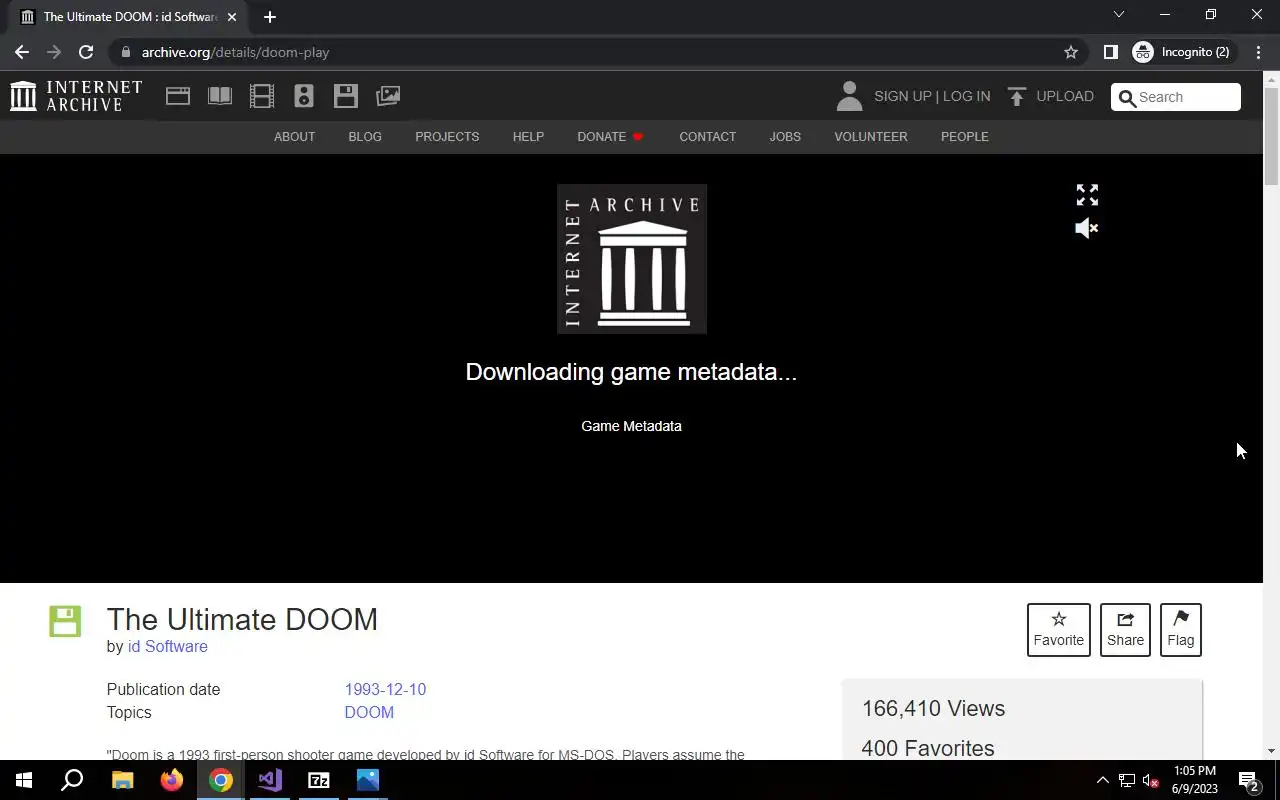This screenshot has height=800, width=1280.
Task: Open File Explorer from taskbar
Action: pyautogui.click(x=122, y=780)
